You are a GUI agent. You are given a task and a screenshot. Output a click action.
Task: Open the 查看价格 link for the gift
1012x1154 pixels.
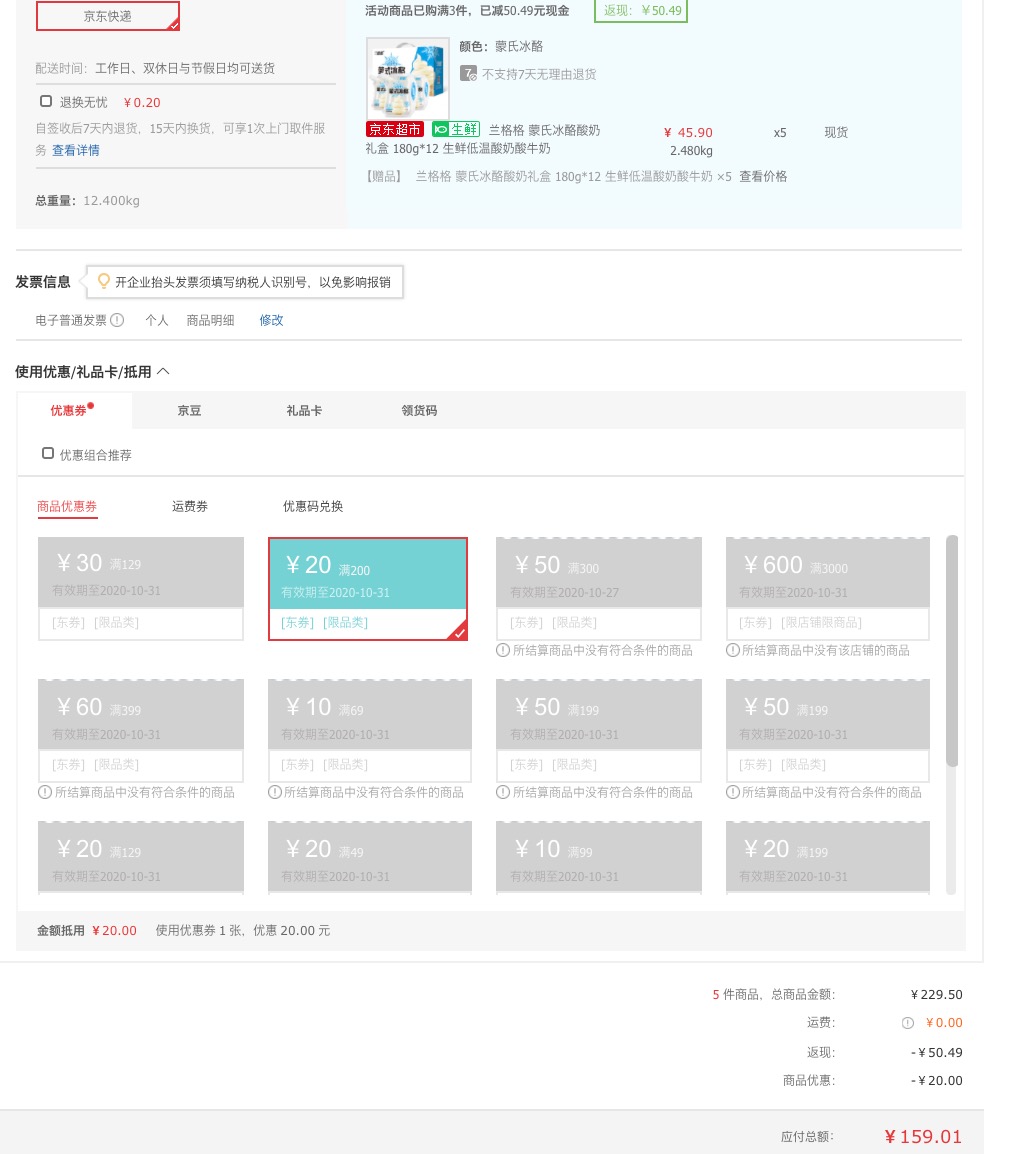pyautogui.click(x=763, y=177)
